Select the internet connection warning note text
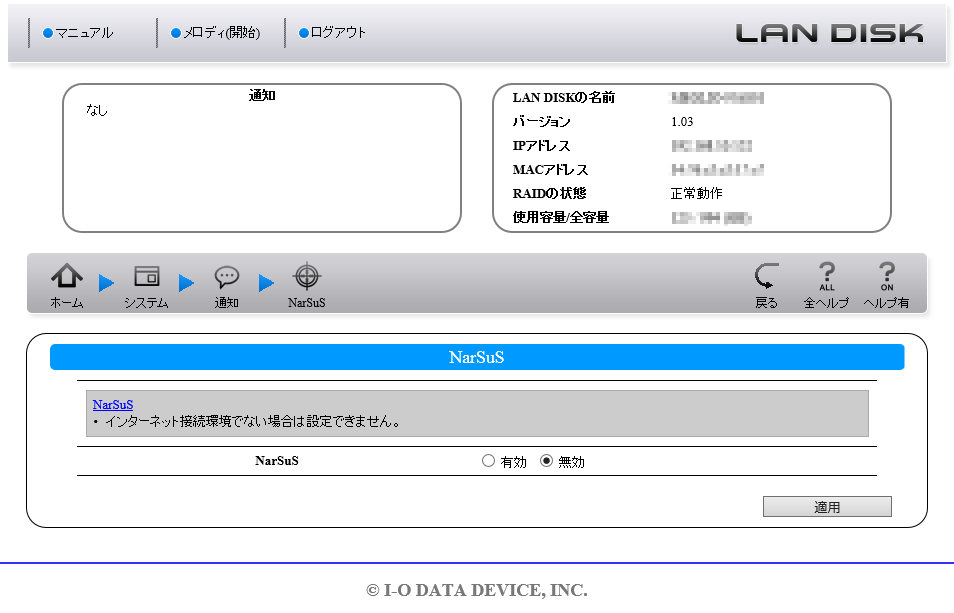The image size is (954, 613). 252,421
